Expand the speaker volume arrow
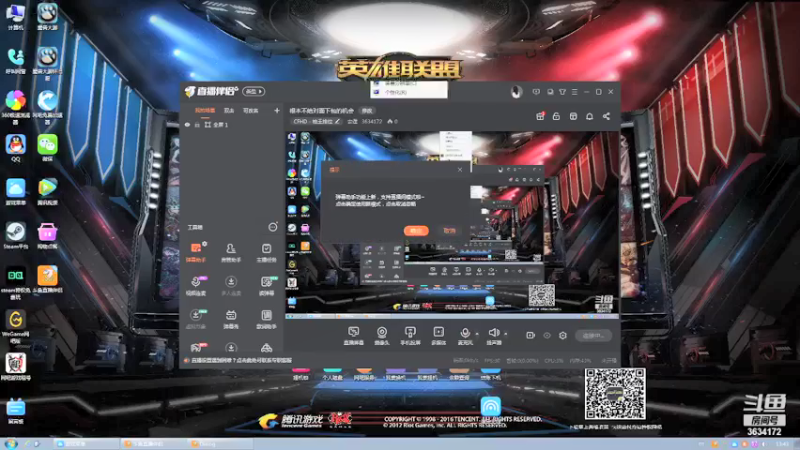This screenshot has height=450, width=800. 506,334
